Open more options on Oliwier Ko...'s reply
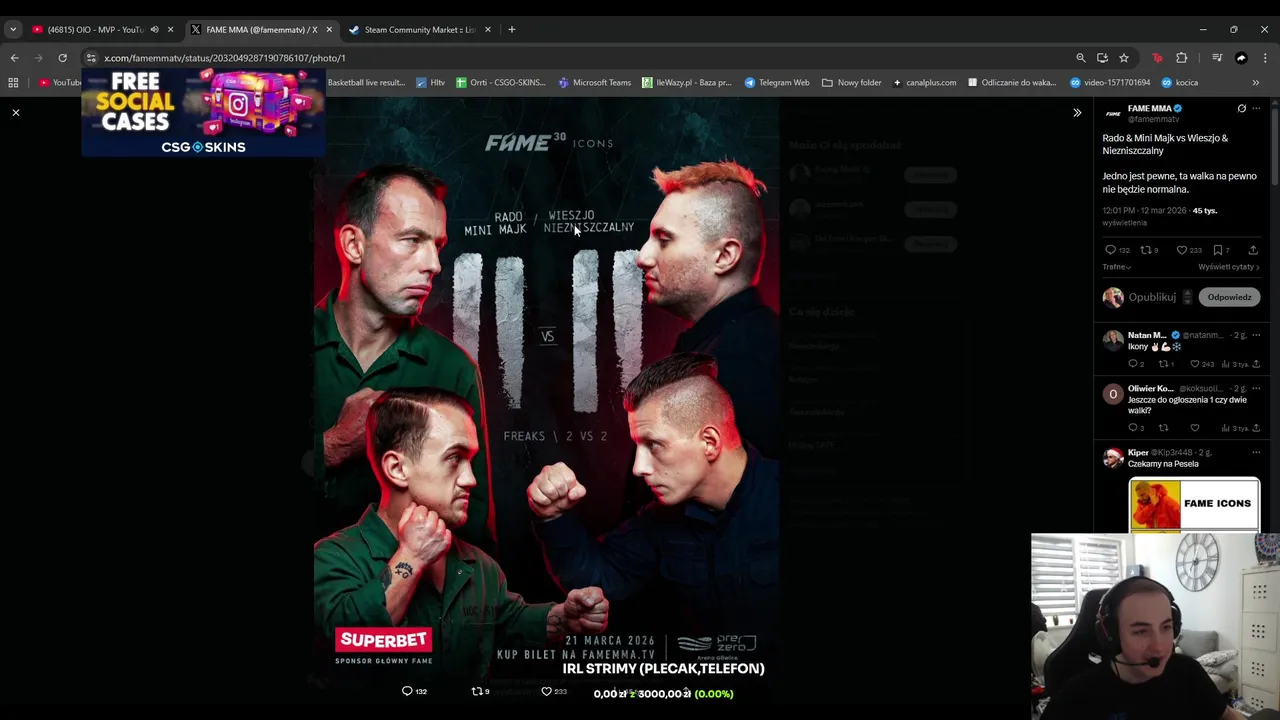This screenshot has width=1280, height=720. point(1257,388)
